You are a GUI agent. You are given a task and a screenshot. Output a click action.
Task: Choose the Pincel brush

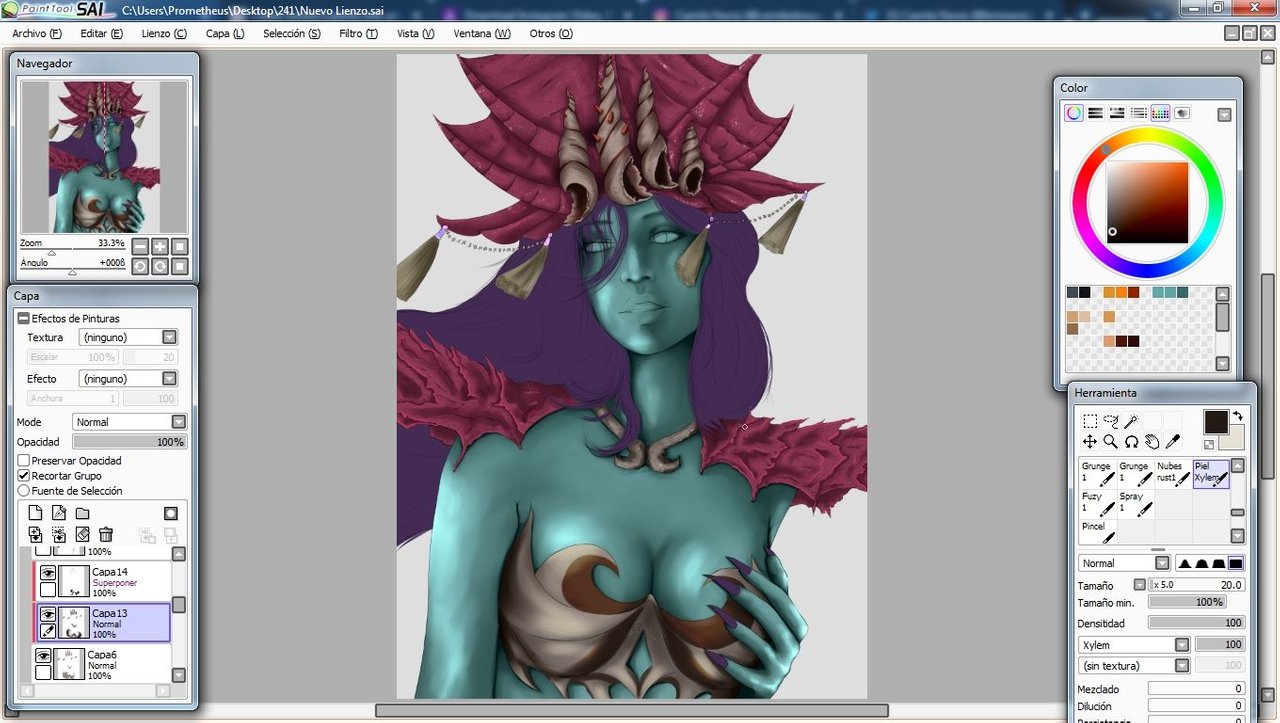point(1098,531)
